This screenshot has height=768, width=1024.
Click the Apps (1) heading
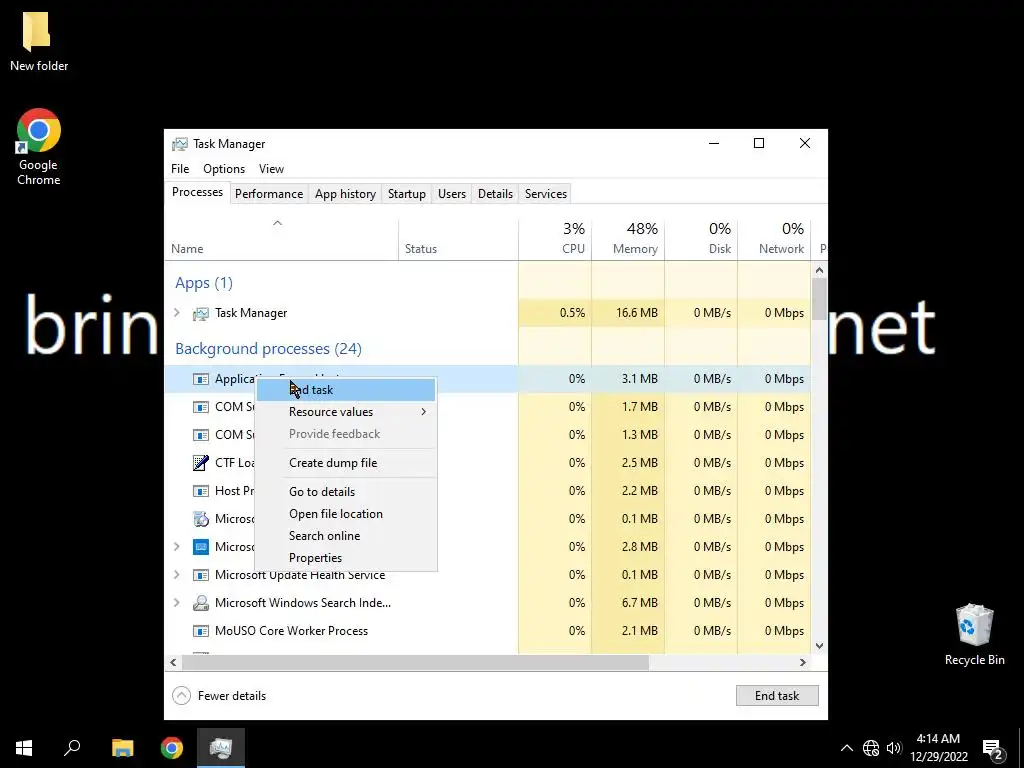(x=204, y=283)
